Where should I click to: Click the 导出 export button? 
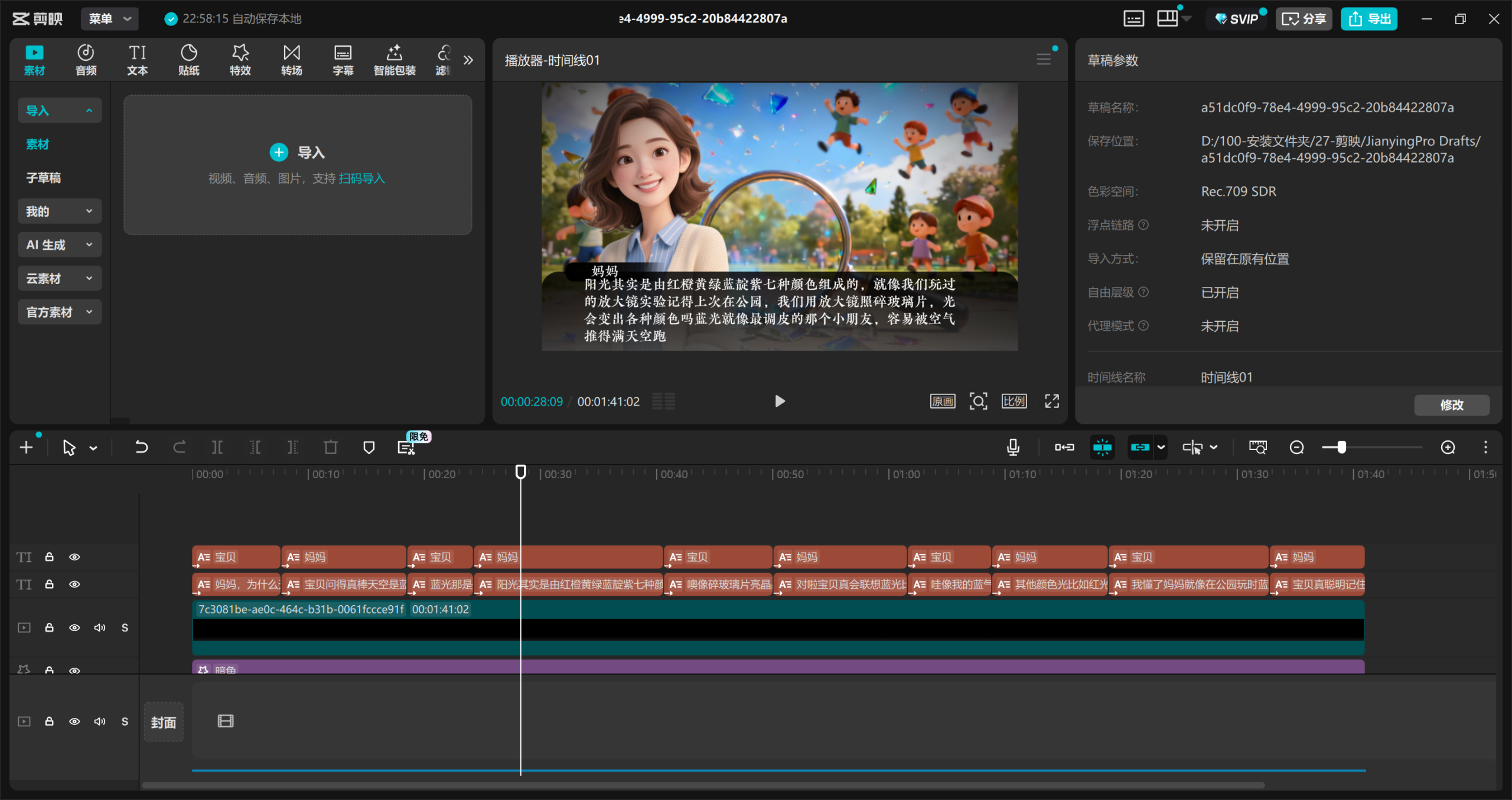click(x=1368, y=18)
